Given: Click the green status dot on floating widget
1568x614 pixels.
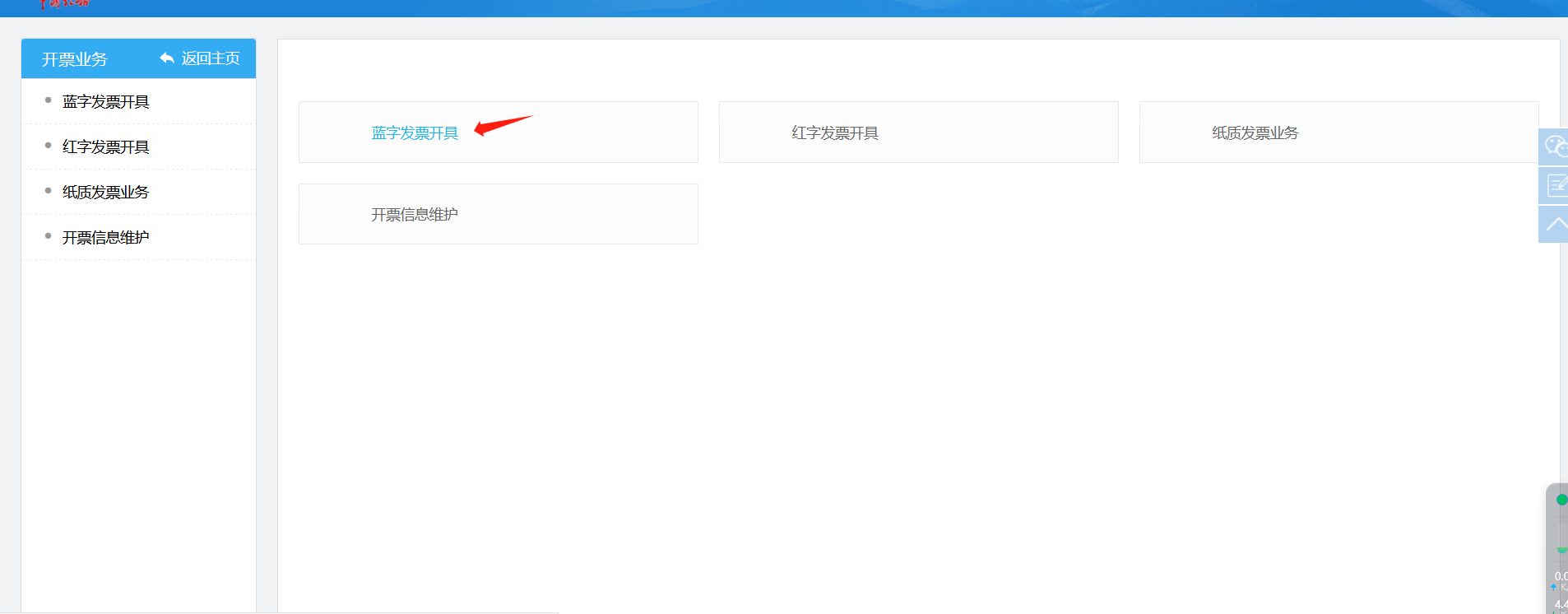Looking at the screenshot, I should tap(1561, 500).
